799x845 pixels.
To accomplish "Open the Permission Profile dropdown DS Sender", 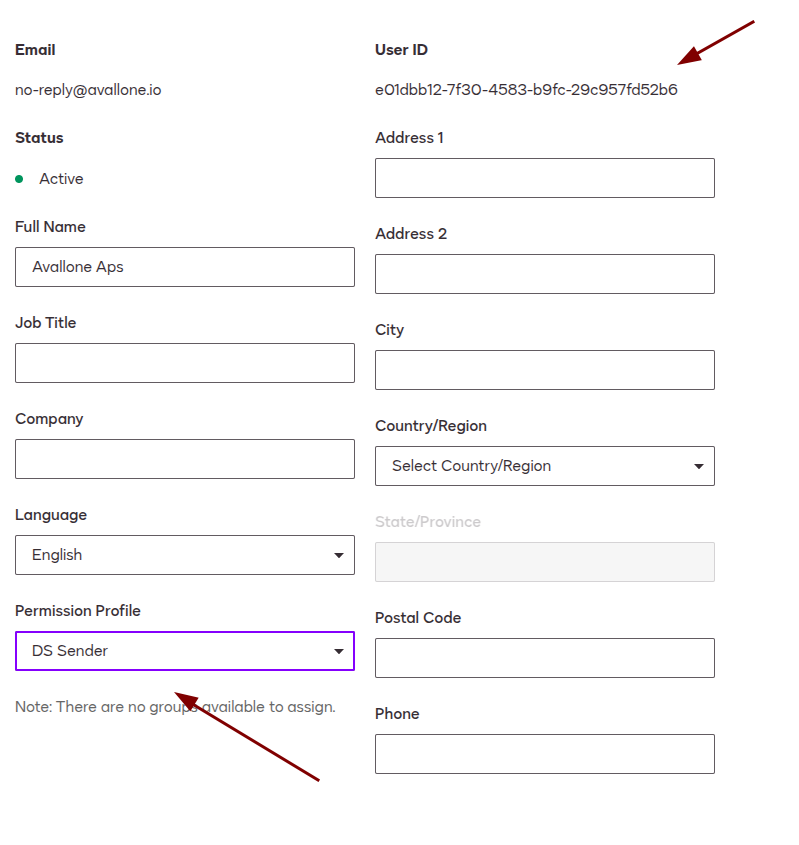I will pos(185,650).
